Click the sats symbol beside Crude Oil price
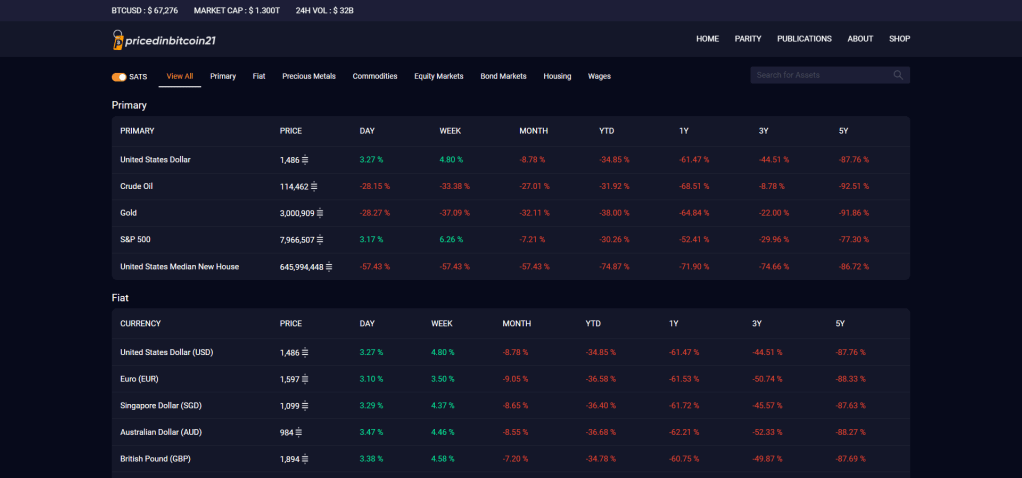1022x478 pixels. coord(316,186)
